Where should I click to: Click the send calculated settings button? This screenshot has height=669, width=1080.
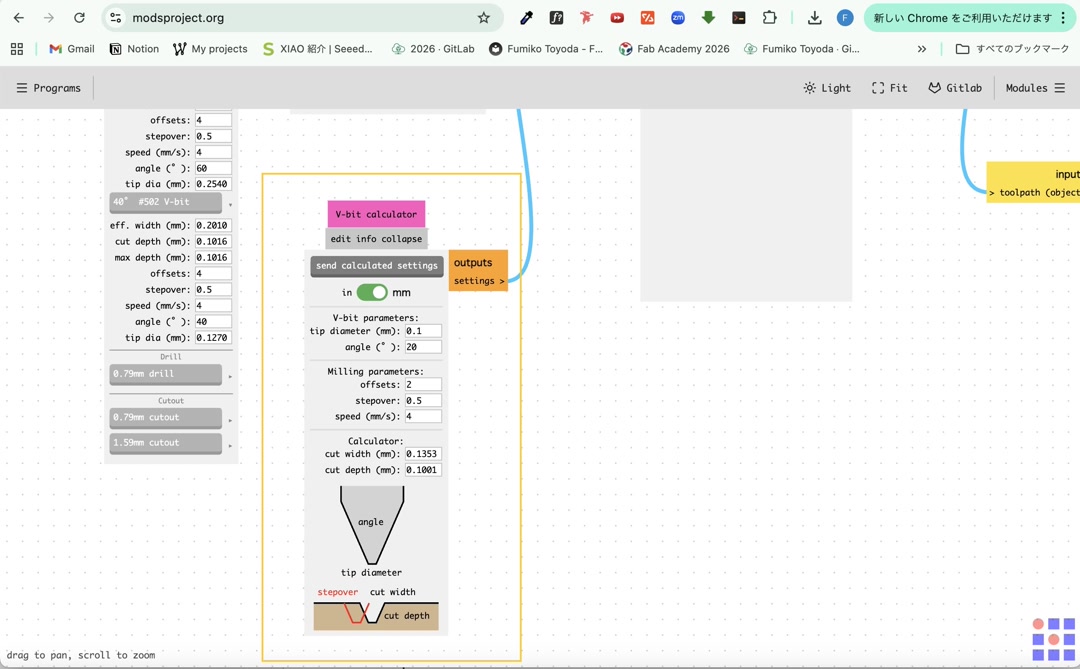pyautogui.click(x=376, y=266)
